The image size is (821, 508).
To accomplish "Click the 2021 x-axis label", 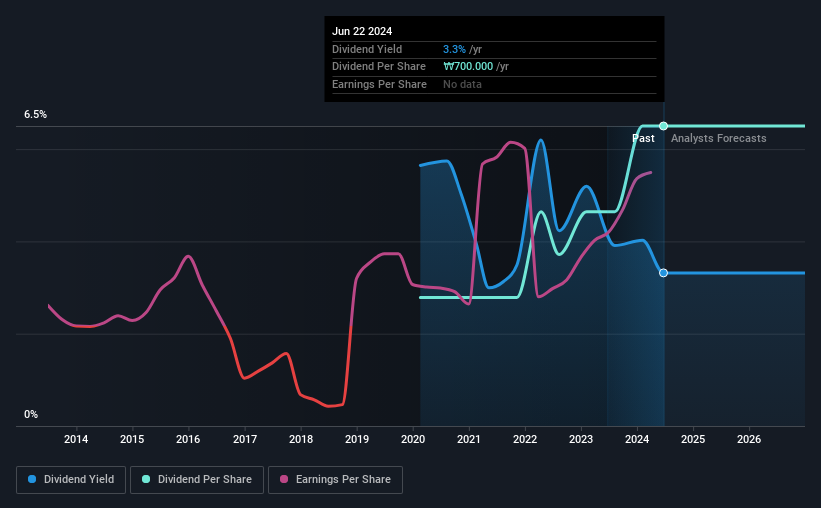I will point(469,439).
